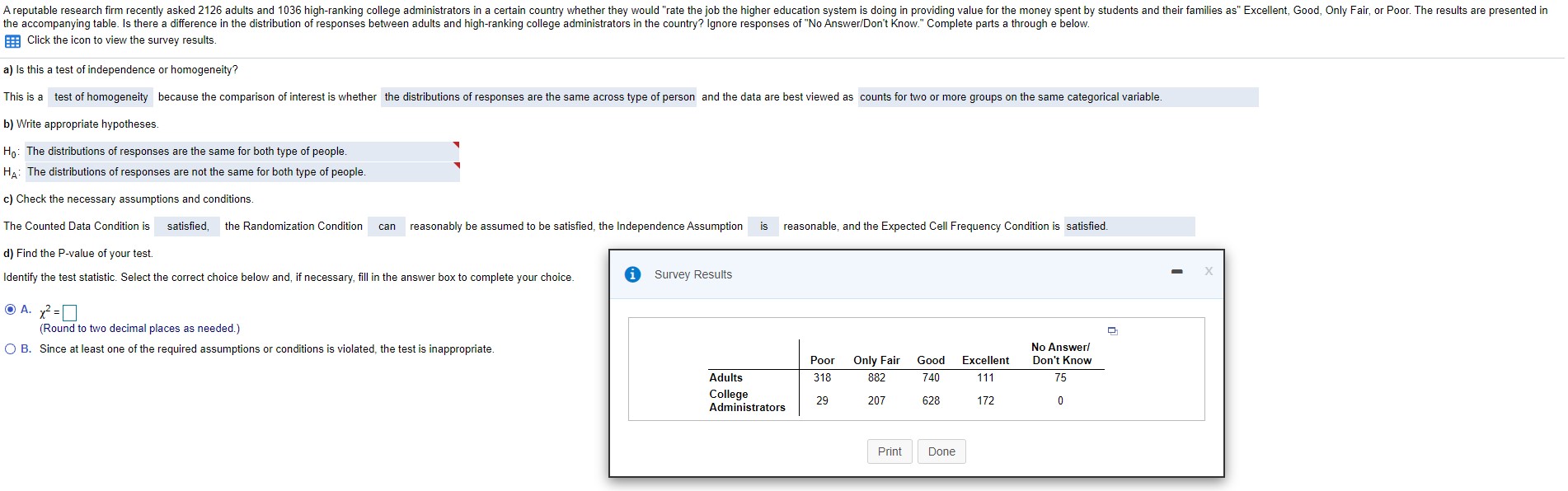
Task: Click the blue info icon in Survey Results
Action: pos(632,274)
